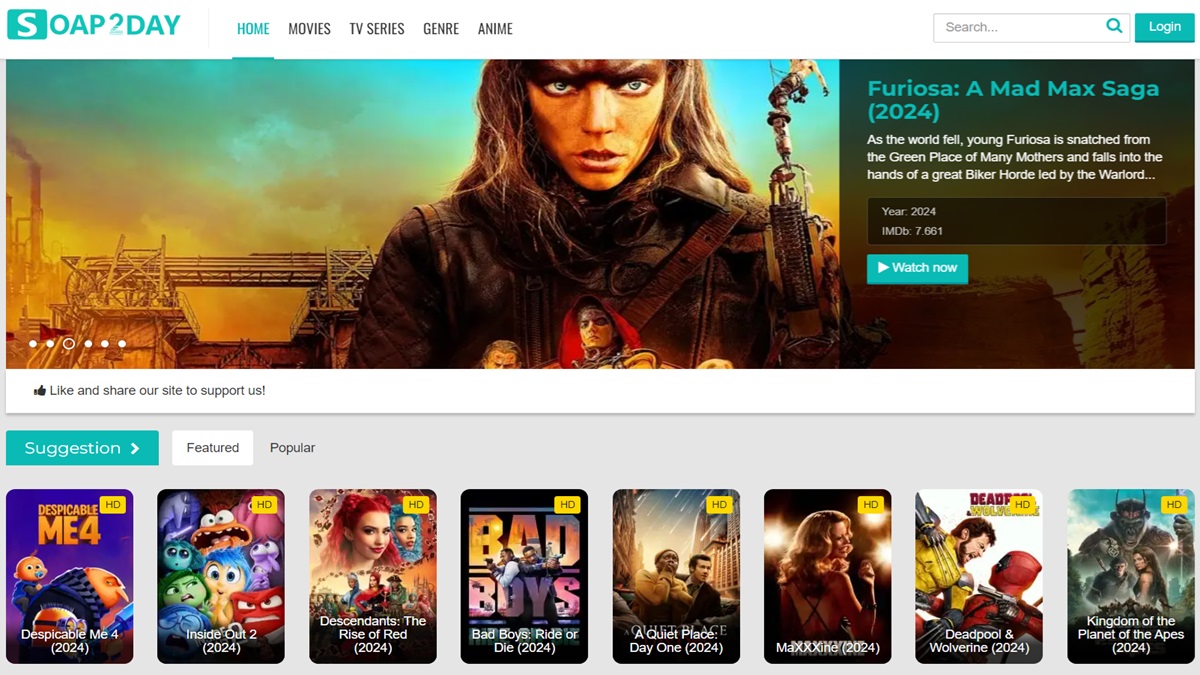Switch to the Featured tab

coord(213,448)
